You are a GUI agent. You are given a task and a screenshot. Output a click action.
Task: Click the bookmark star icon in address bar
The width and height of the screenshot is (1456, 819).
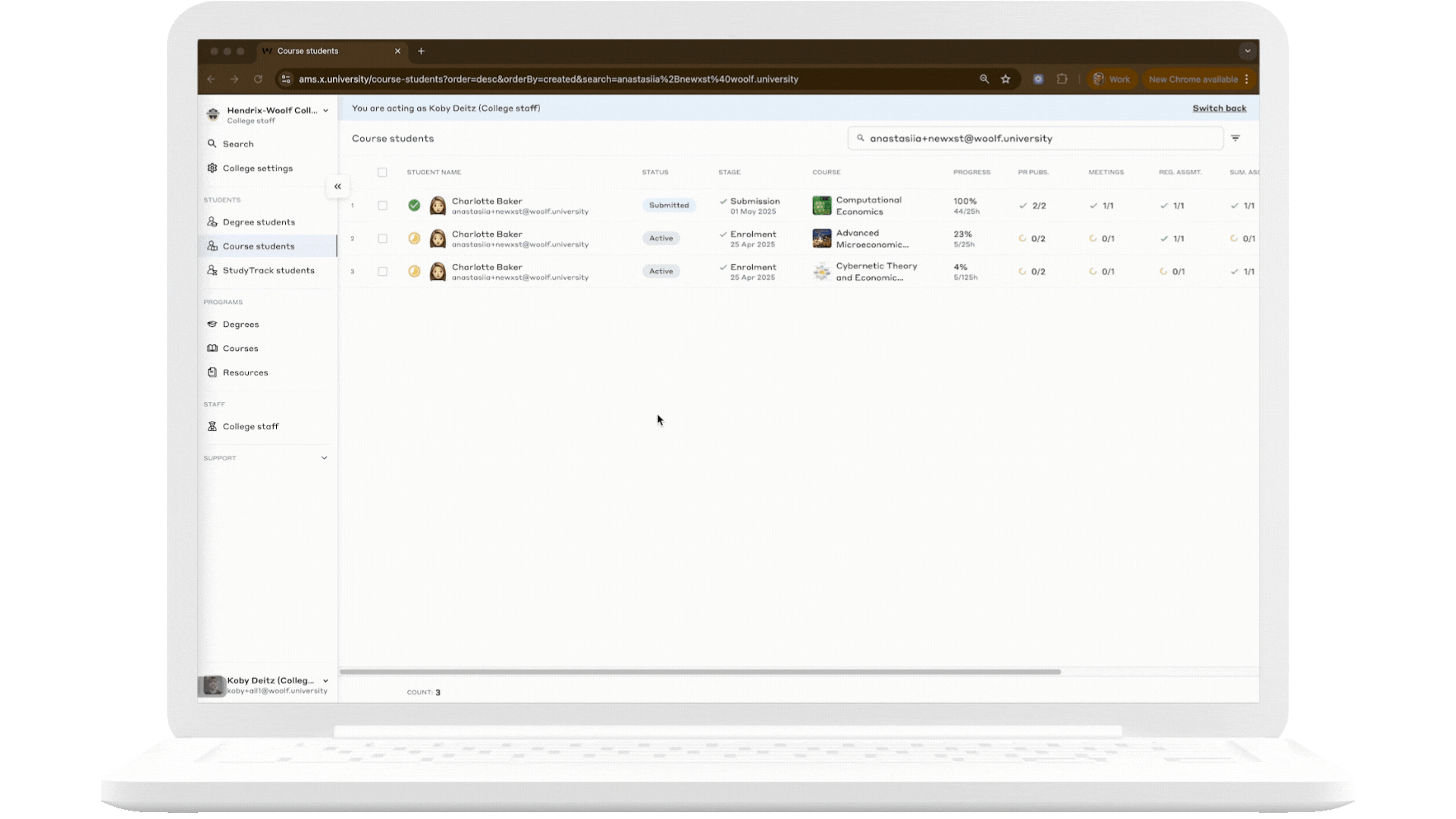(x=1006, y=79)
